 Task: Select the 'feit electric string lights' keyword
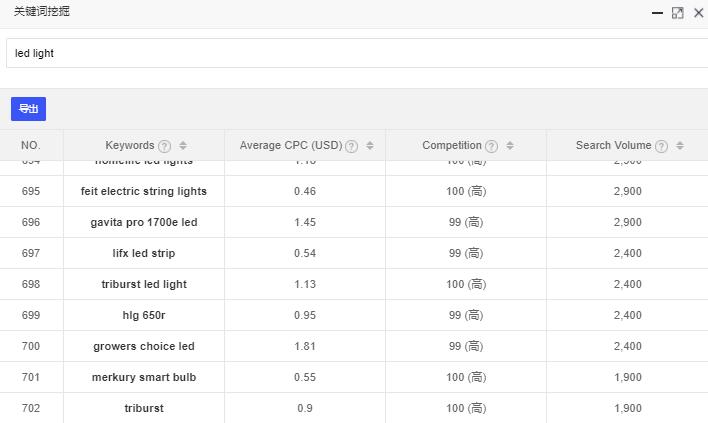point(144,191)
